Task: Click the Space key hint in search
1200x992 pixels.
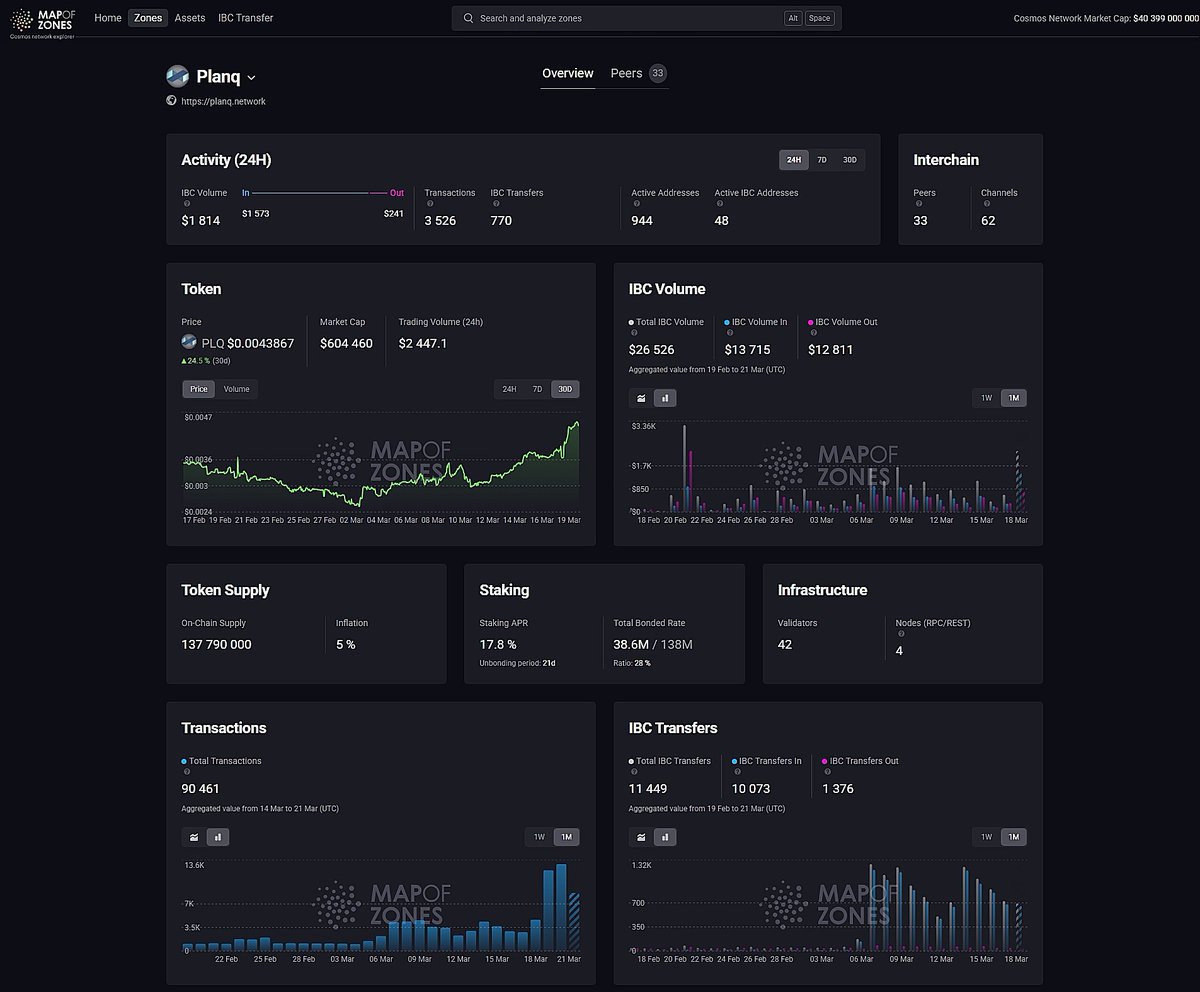Action: click(820, 18)
